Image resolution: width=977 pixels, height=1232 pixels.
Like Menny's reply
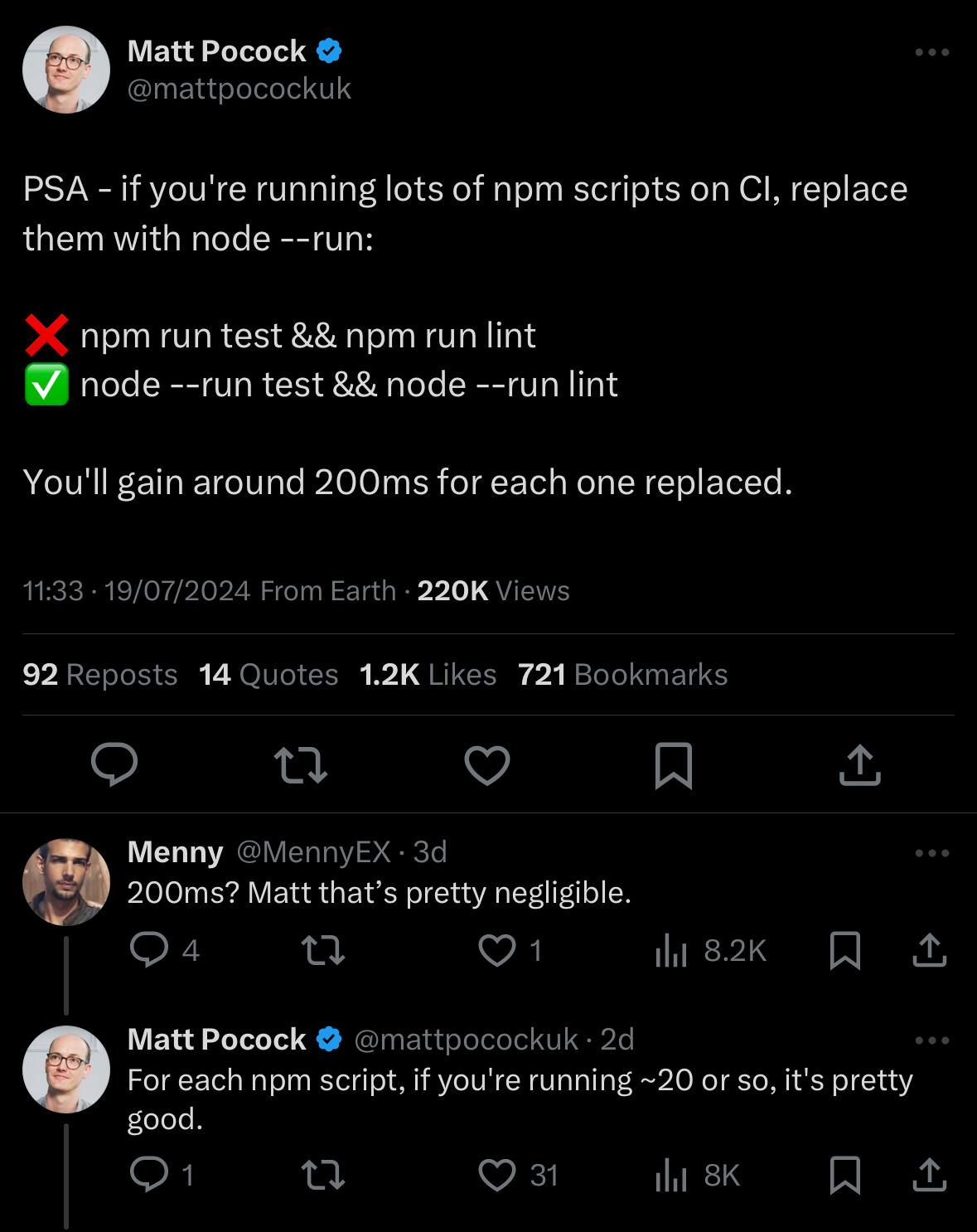(498, 952)
